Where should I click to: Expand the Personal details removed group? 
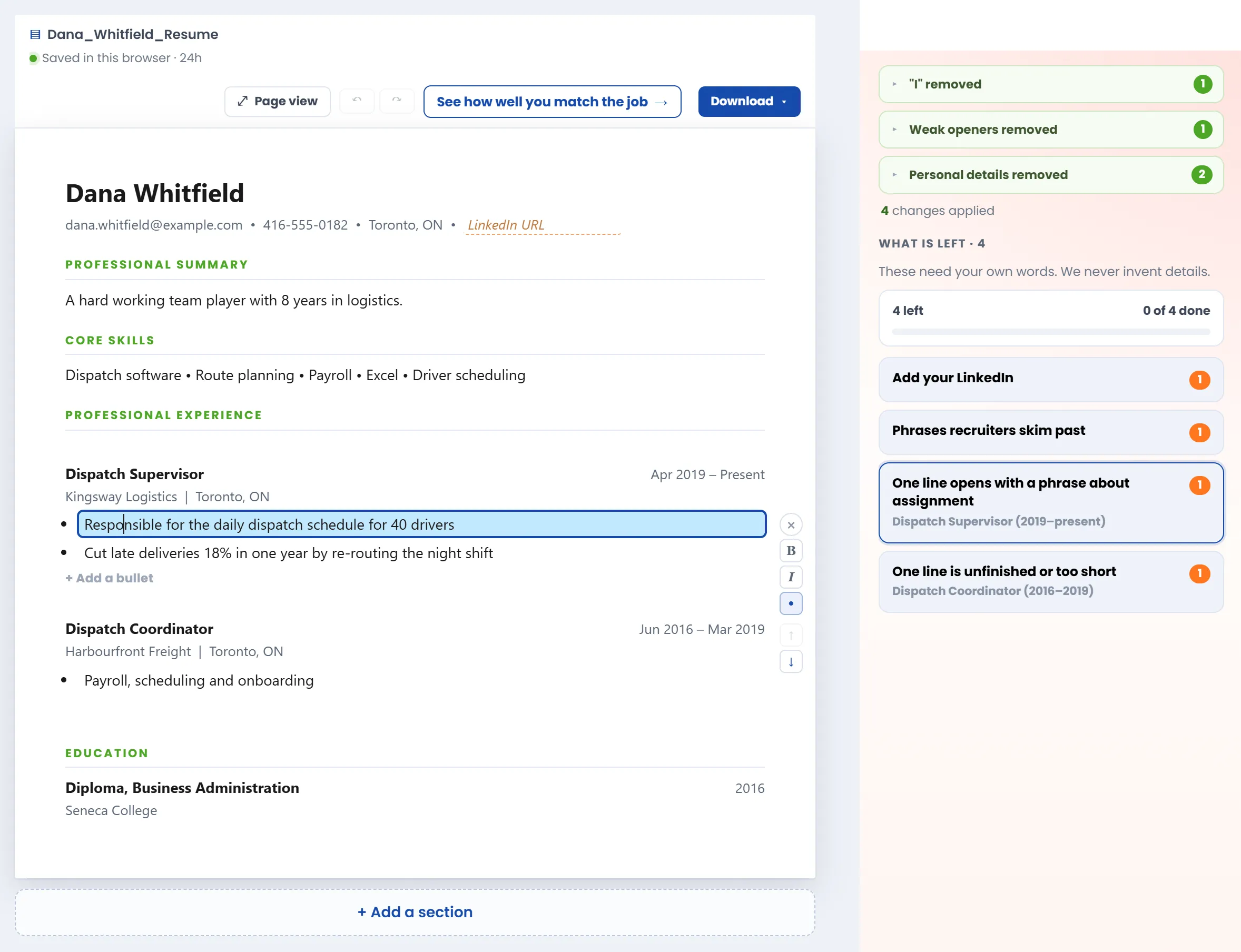(x=1050, y=175)
